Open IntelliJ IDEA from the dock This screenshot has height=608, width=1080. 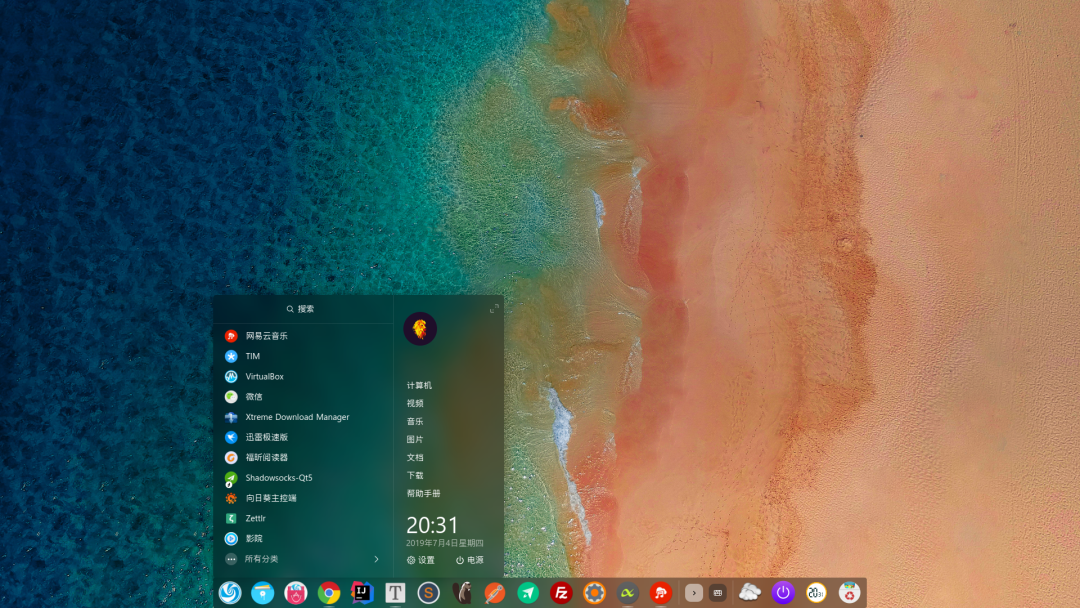pyautogui.click(x=361, y=592)
